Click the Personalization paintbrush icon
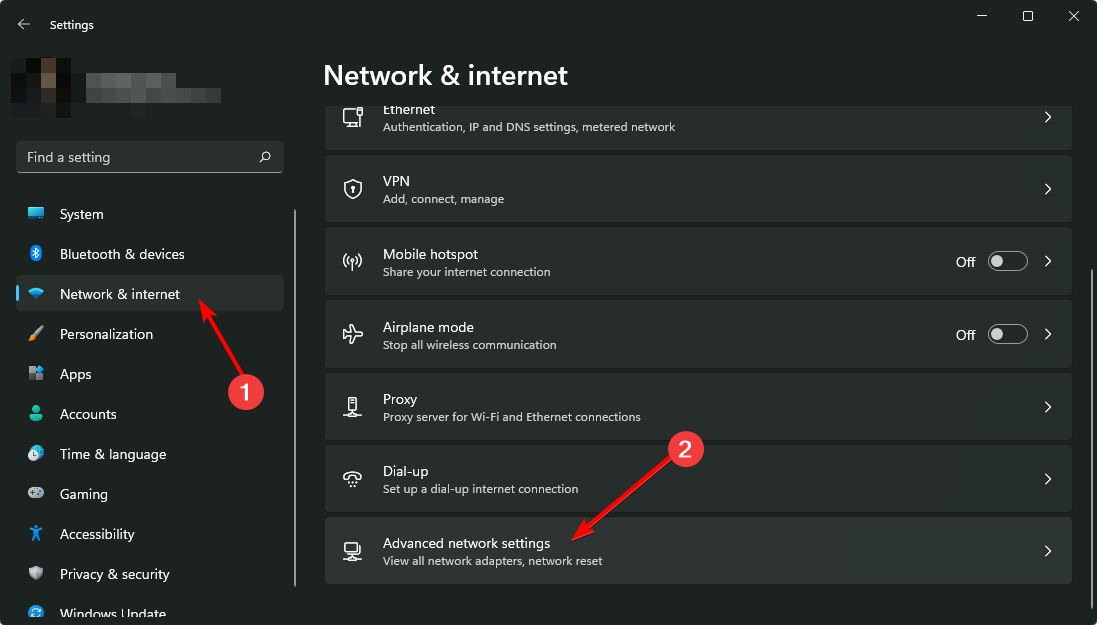The height and width of the screenshot is (625, 1097). 36,334
